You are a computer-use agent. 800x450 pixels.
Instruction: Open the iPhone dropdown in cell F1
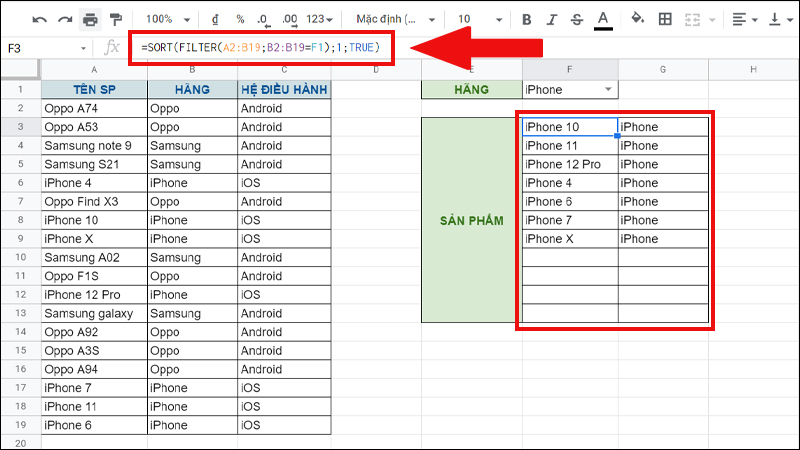coord(608,89)
